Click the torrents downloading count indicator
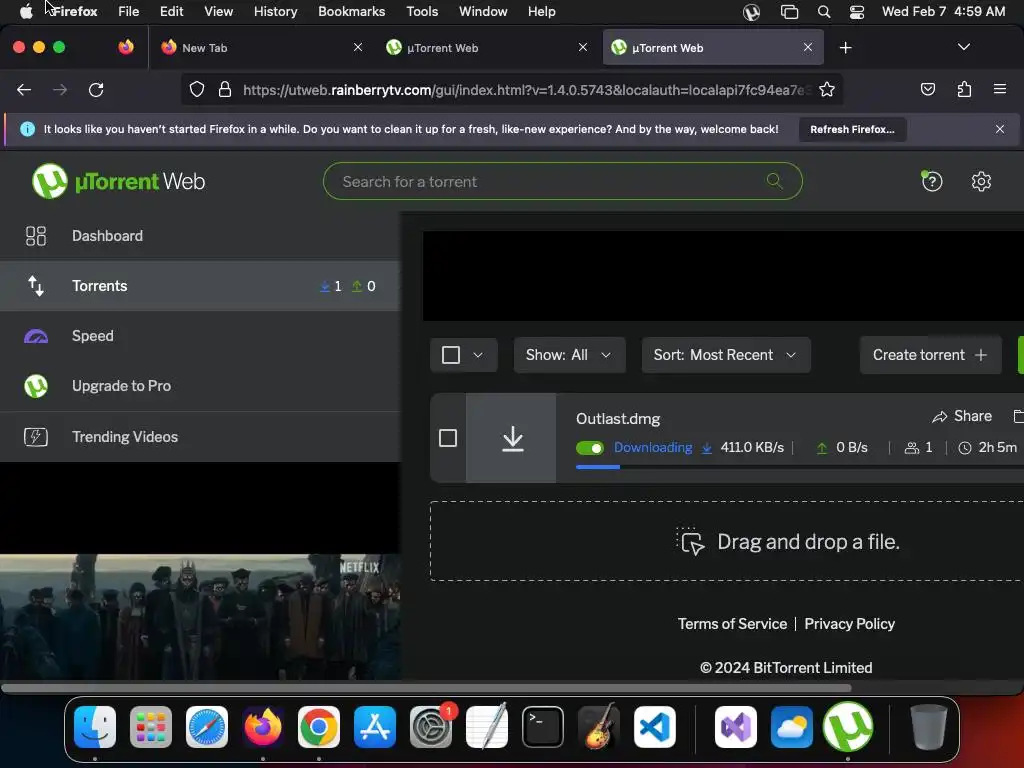This screenshot has height=768, width=1024. click(330, 286)
